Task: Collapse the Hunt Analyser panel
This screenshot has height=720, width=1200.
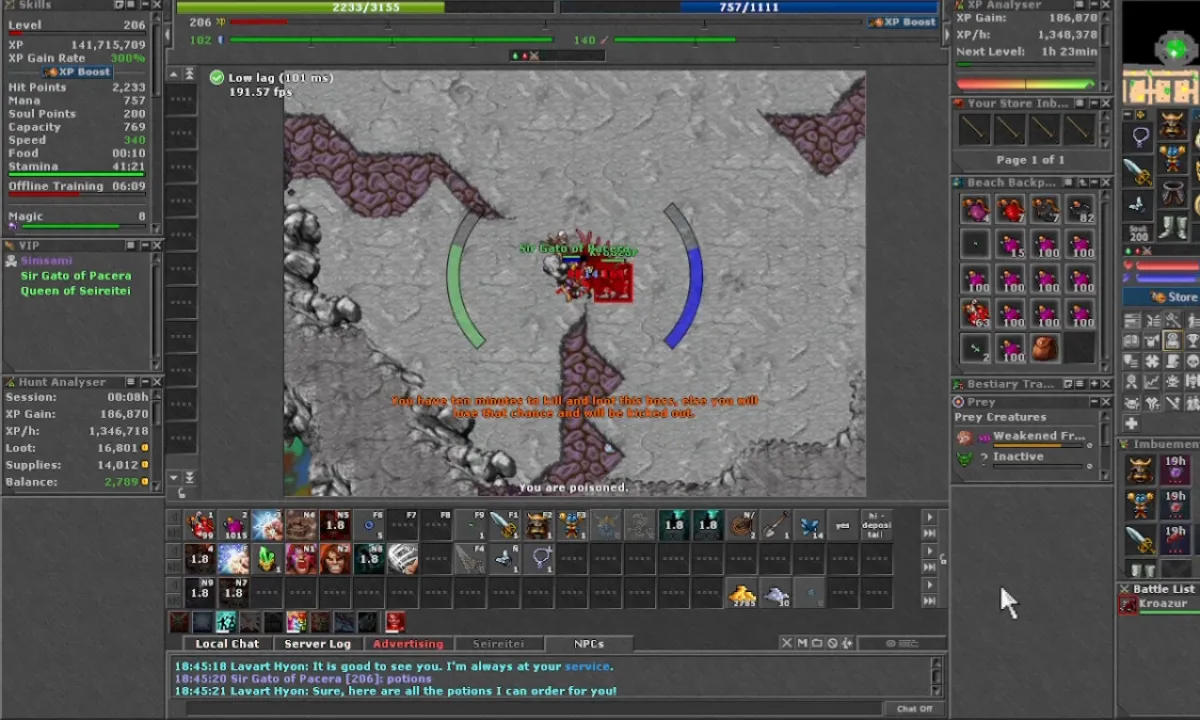Action: [x=145, y=382]
